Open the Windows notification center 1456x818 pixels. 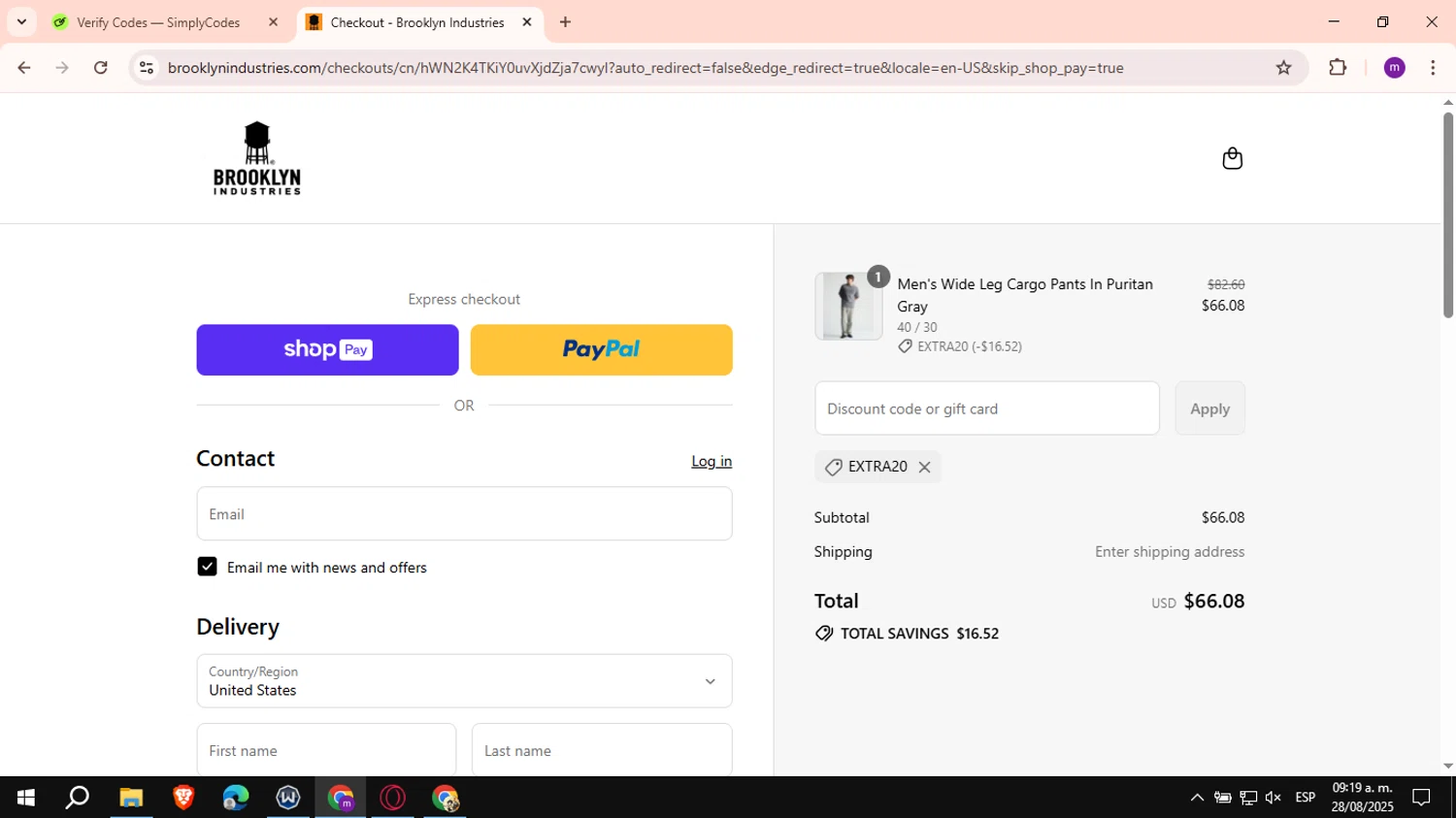tap(1422, 798)
